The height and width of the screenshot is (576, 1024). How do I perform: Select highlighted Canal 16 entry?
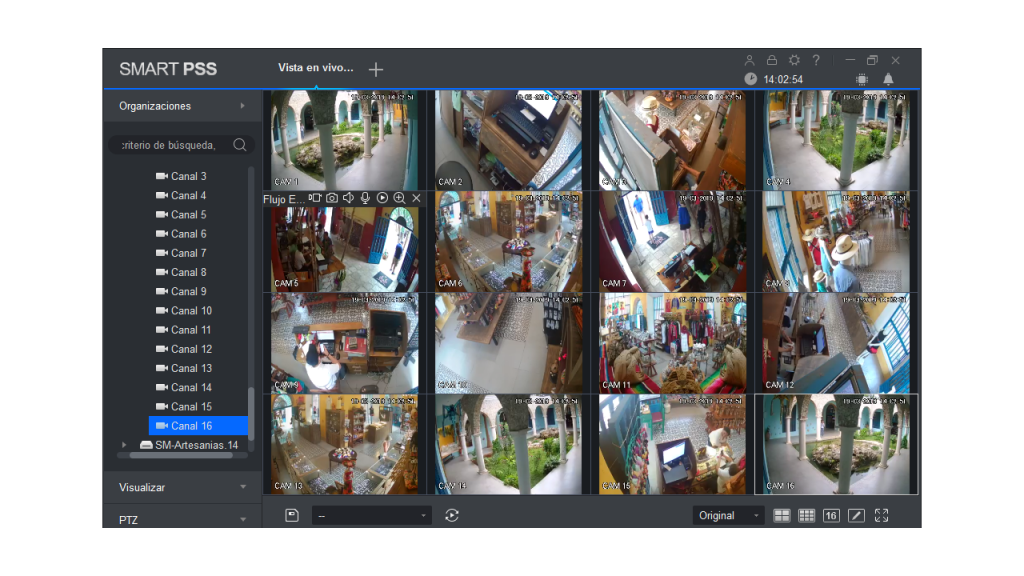(199, 426)
